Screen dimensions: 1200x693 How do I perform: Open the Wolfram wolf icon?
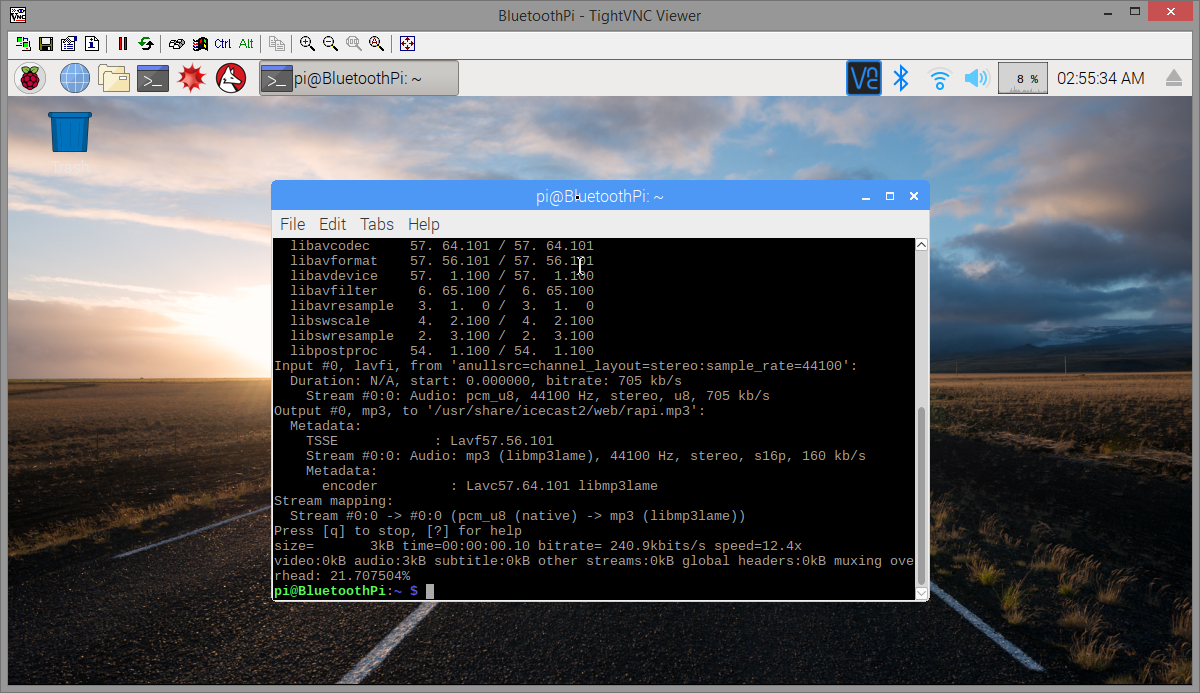click(231, 78)
